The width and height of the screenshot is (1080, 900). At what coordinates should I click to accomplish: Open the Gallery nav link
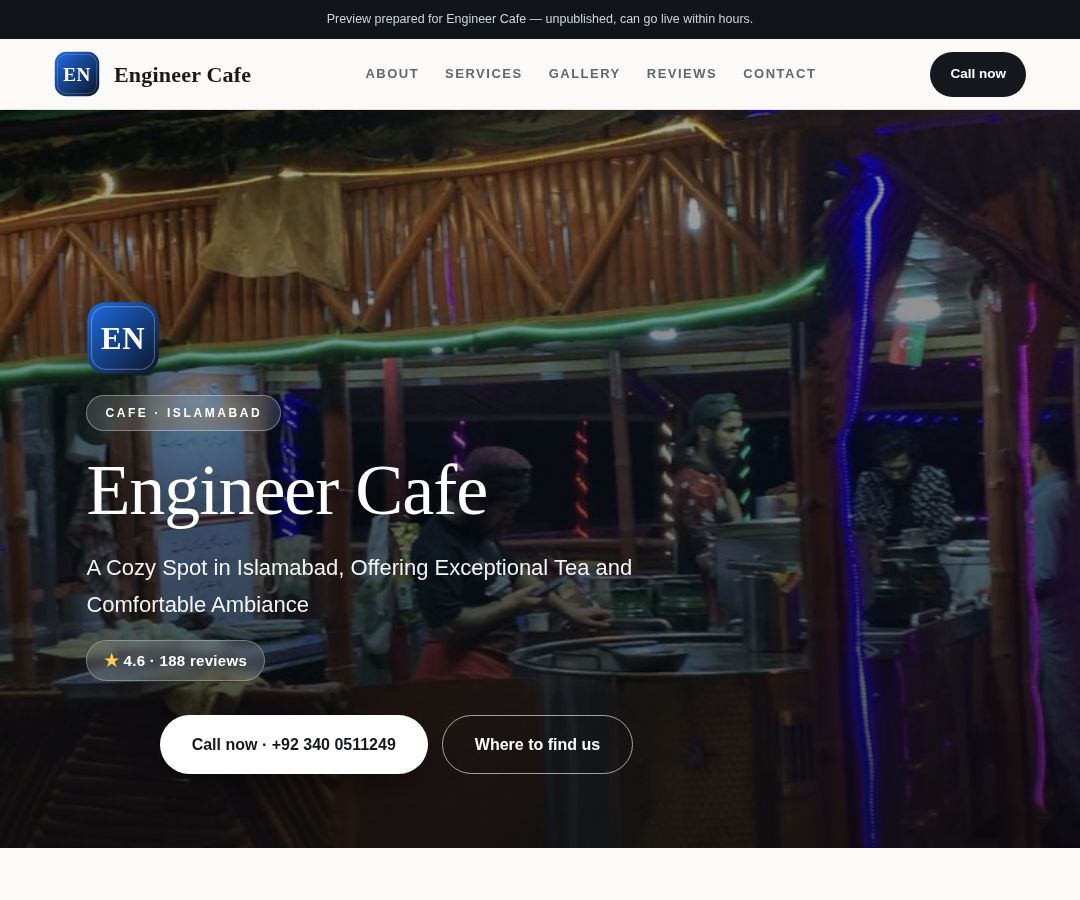tap(584, 74)
